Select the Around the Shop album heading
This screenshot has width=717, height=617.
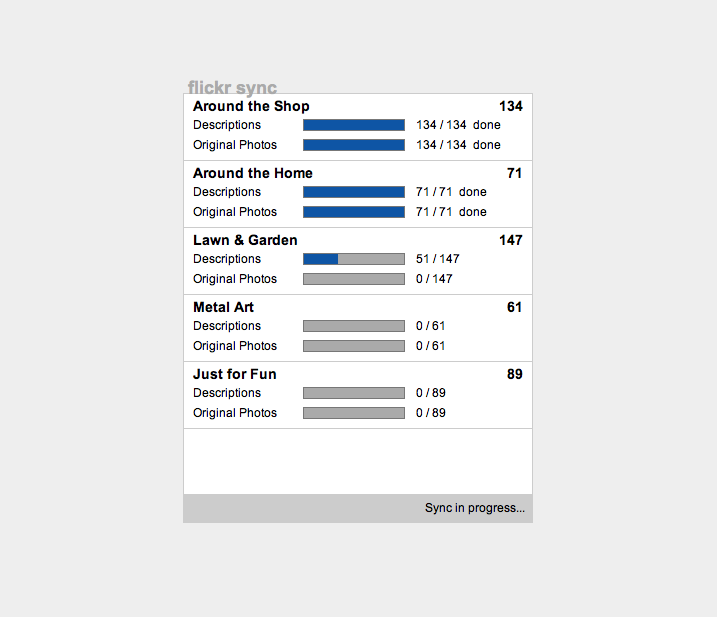tap(251, 106)
